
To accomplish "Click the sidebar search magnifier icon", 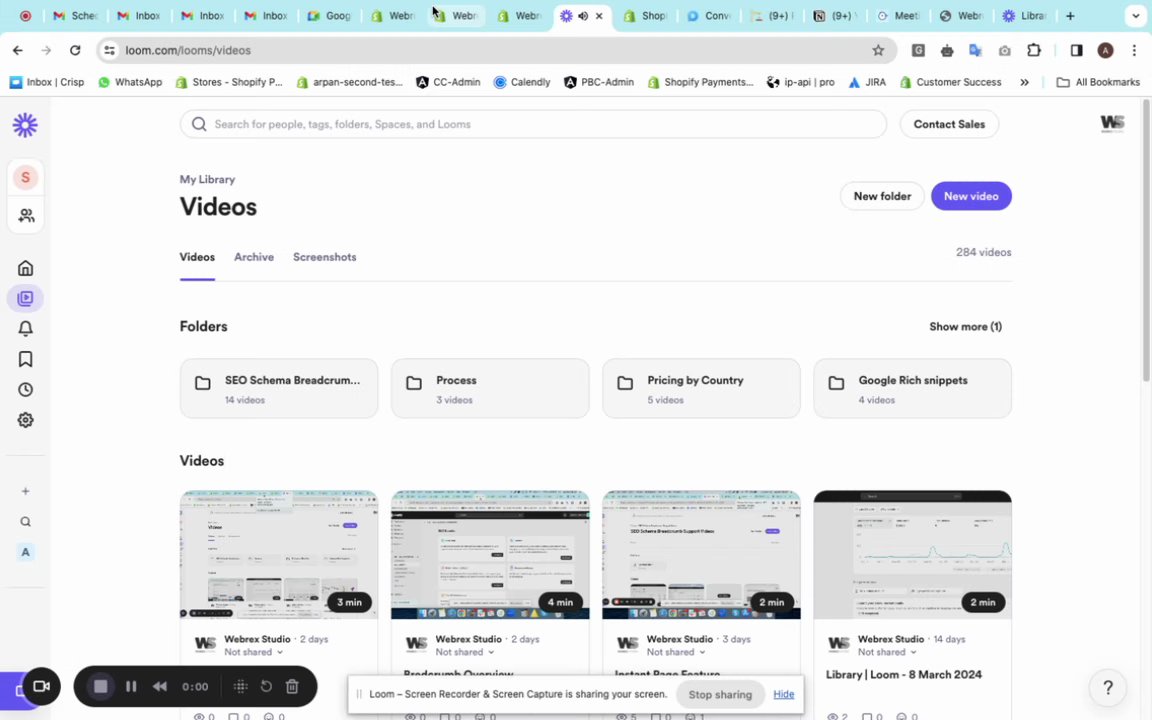I will tap(25, 522).
